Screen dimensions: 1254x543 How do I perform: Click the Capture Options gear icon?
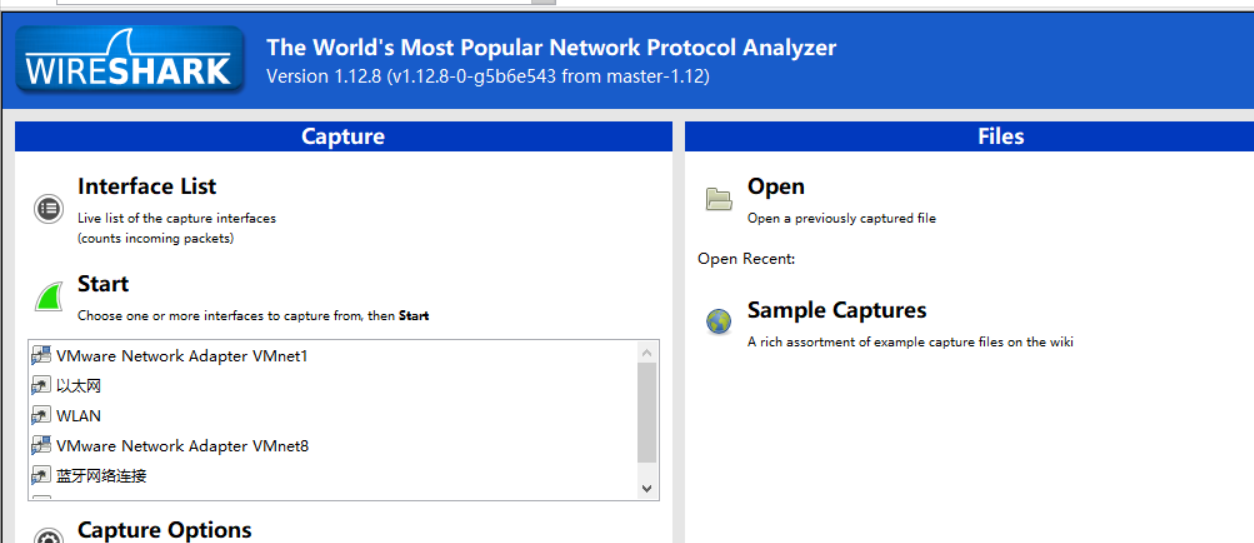[48, 535]
